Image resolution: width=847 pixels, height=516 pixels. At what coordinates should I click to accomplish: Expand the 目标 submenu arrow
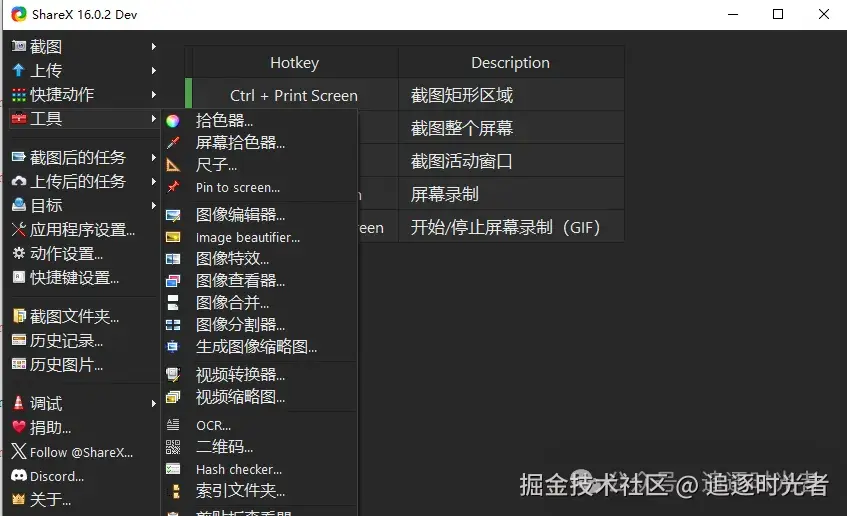point(154,205)
